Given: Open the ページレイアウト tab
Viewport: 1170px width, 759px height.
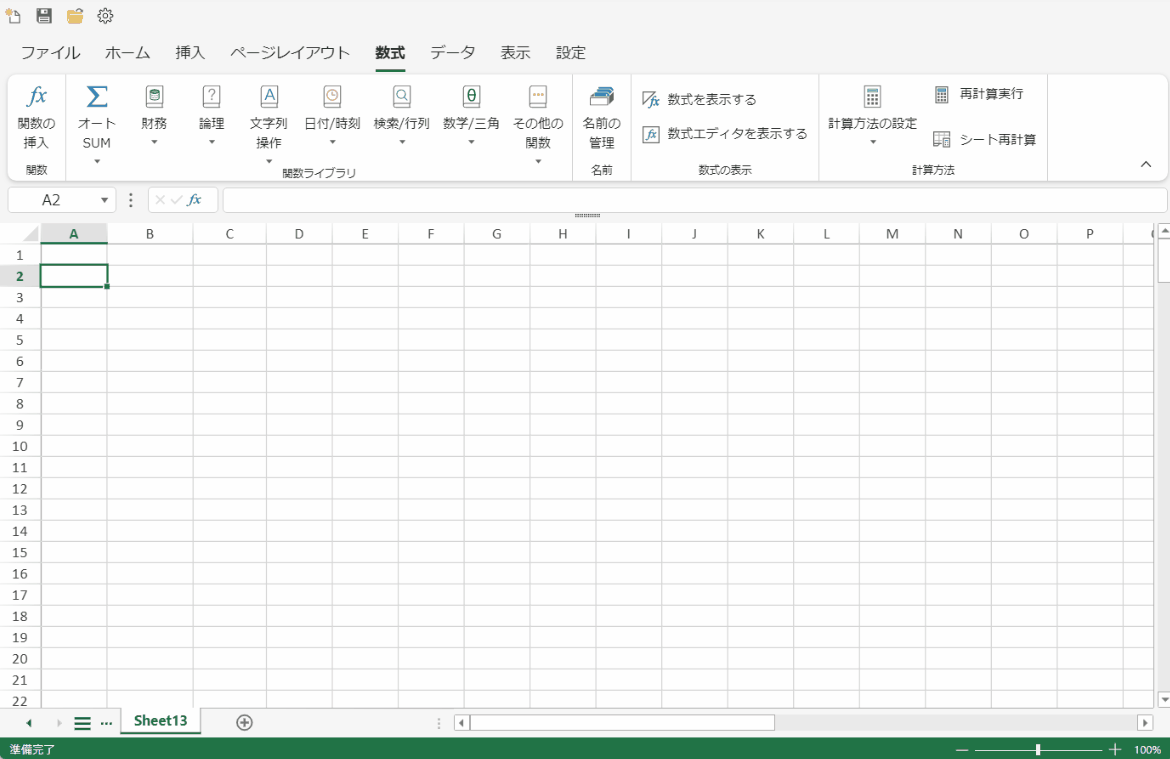Looking at the screenshot, I should click(290, 52).
